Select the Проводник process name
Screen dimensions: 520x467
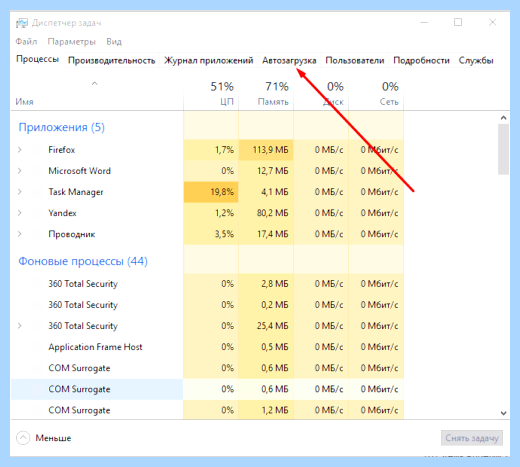coord(72,234)
